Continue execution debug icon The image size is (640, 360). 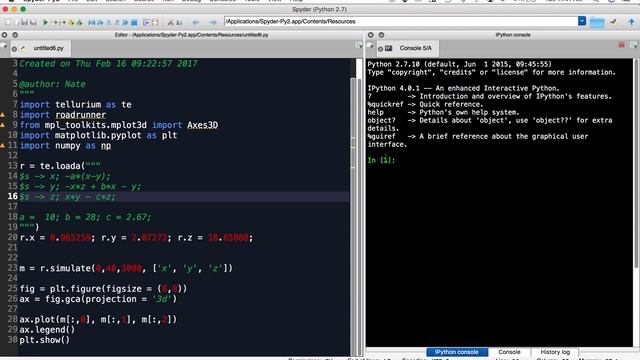coord(125,22)
